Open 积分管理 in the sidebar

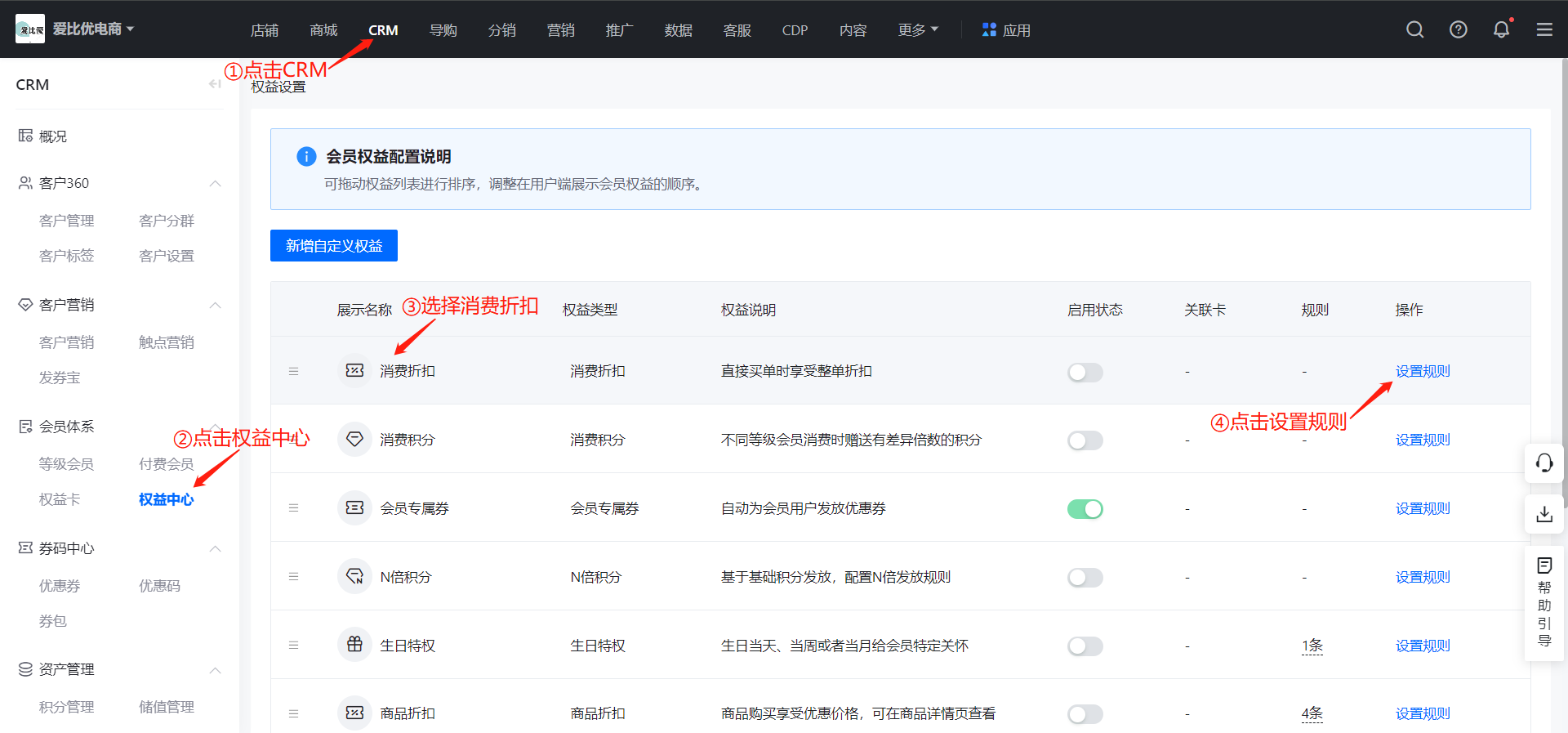coord(67,707)
